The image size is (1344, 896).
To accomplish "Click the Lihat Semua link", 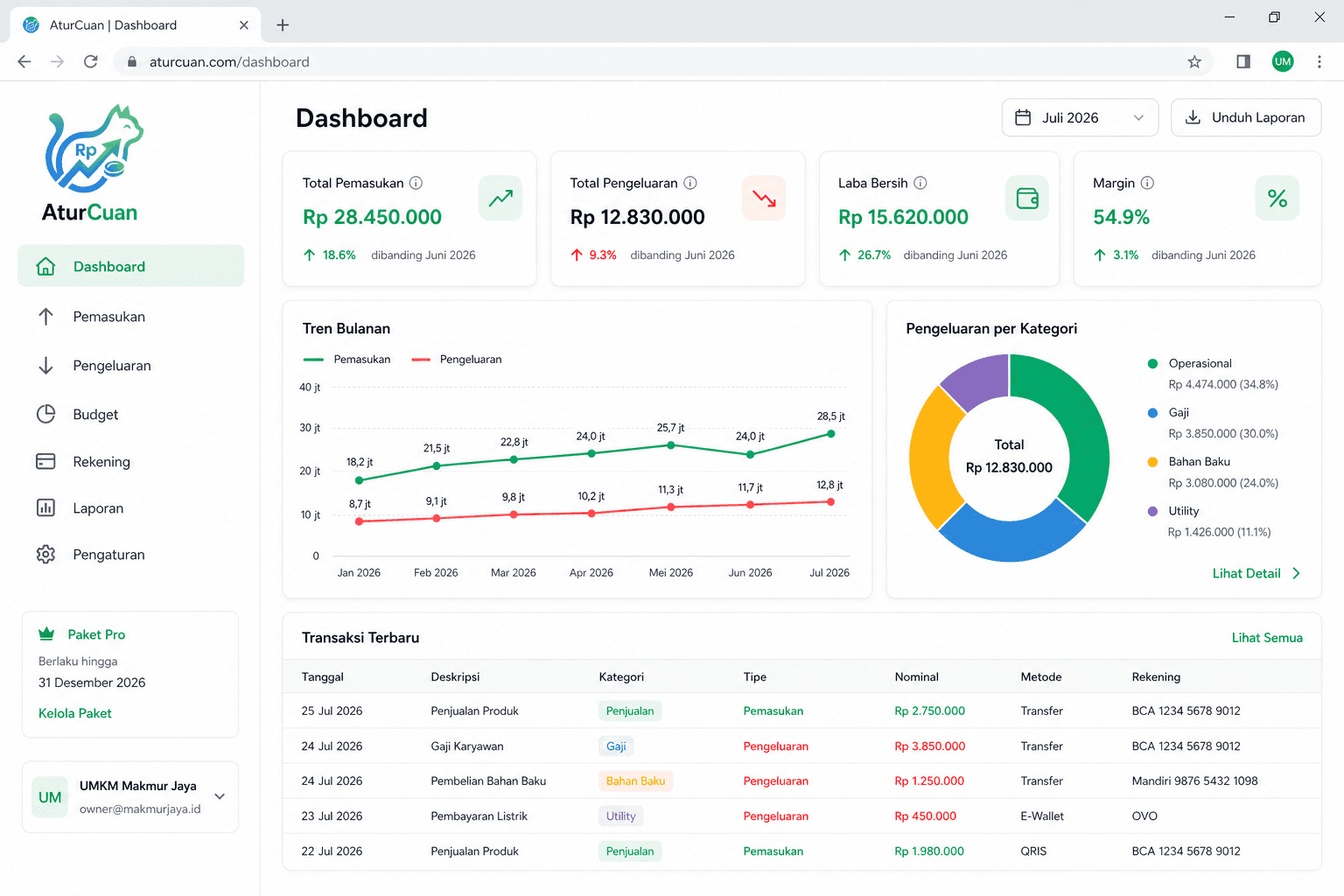I will (x=1267, y=638).
